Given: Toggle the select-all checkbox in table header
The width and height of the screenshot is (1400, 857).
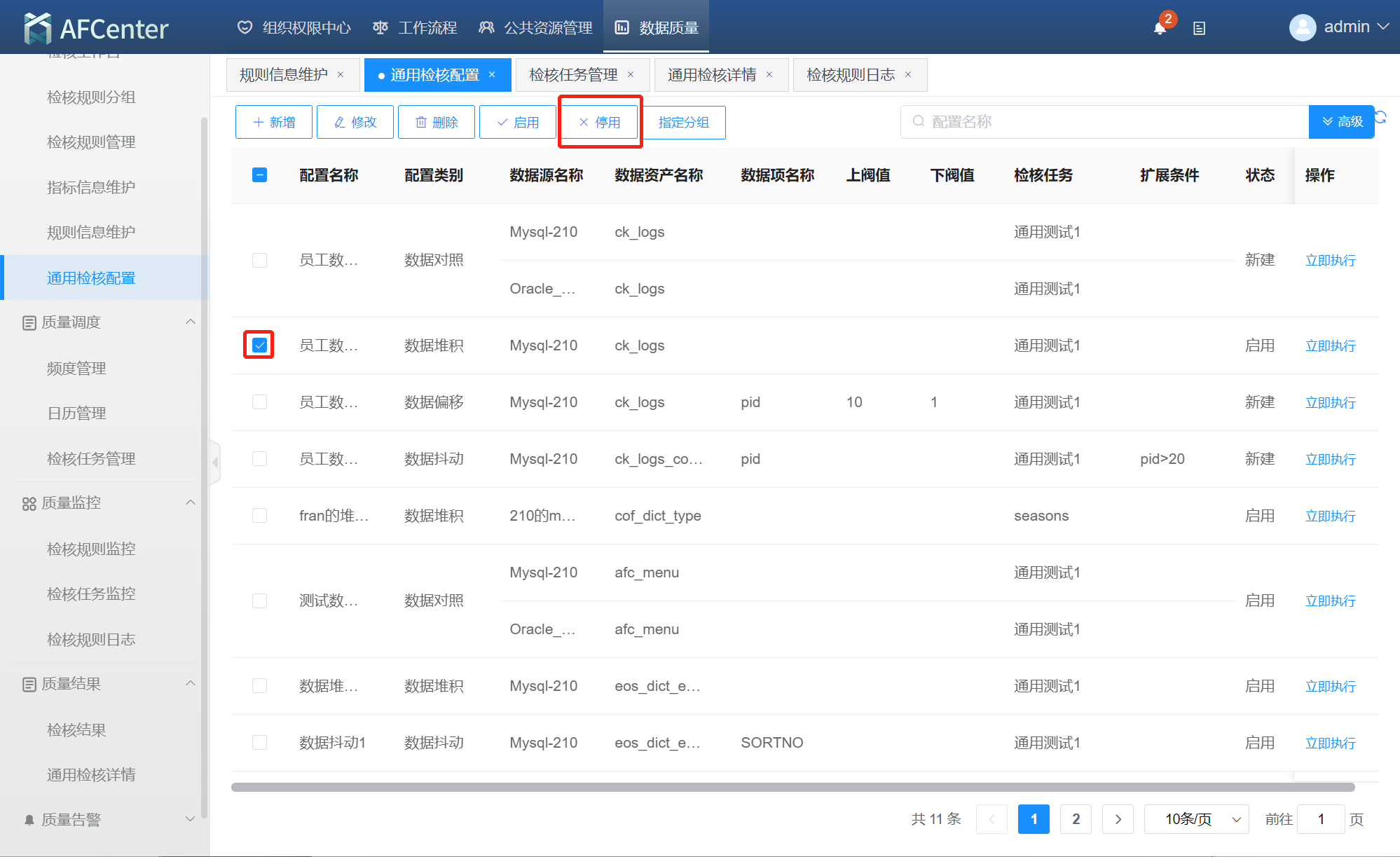Looking at the screenshot, I should (259, 175).
